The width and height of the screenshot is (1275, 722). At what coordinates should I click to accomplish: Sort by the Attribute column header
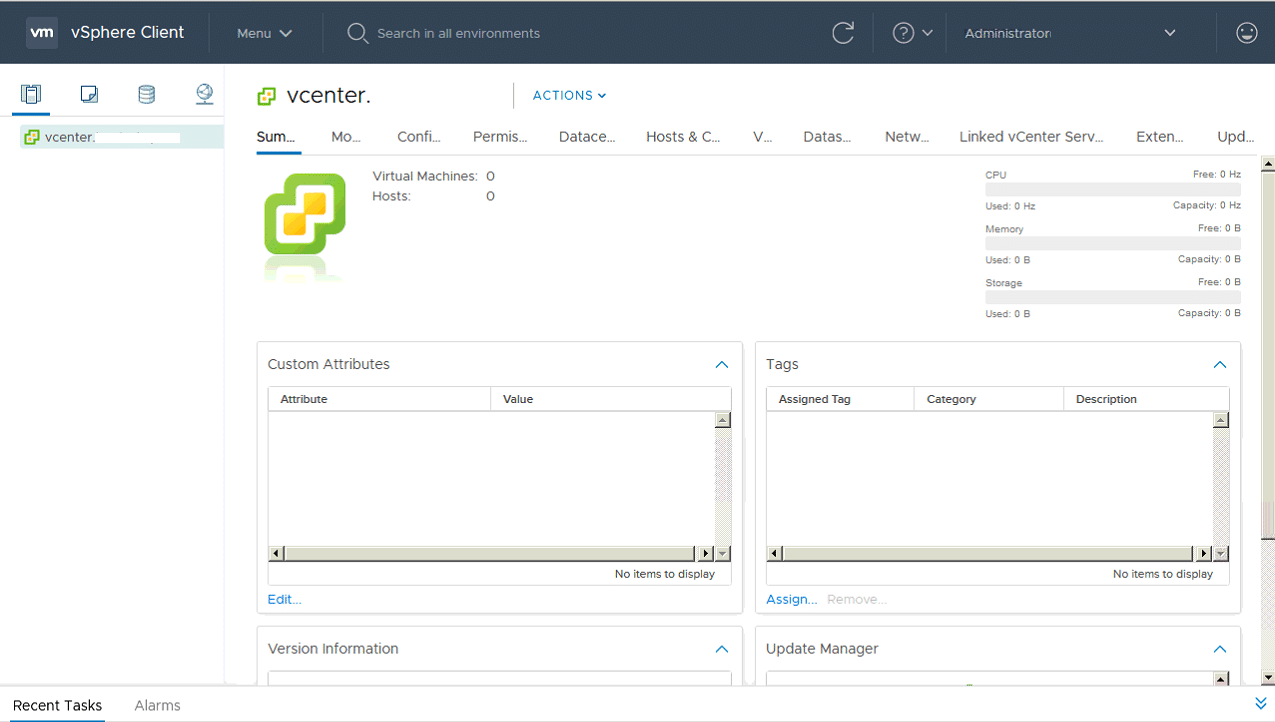(379, 399)
